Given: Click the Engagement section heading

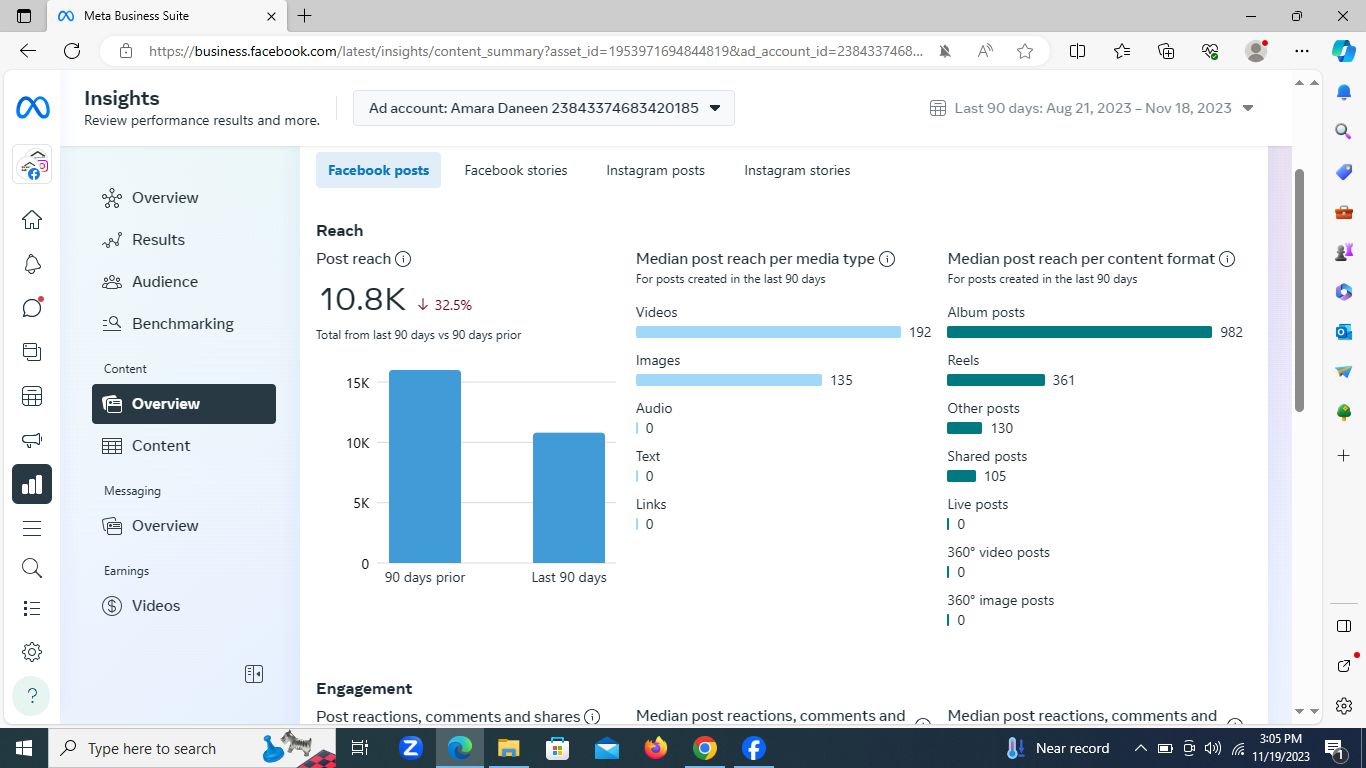Looking at the screenshot, I should [x=364, y=689].
